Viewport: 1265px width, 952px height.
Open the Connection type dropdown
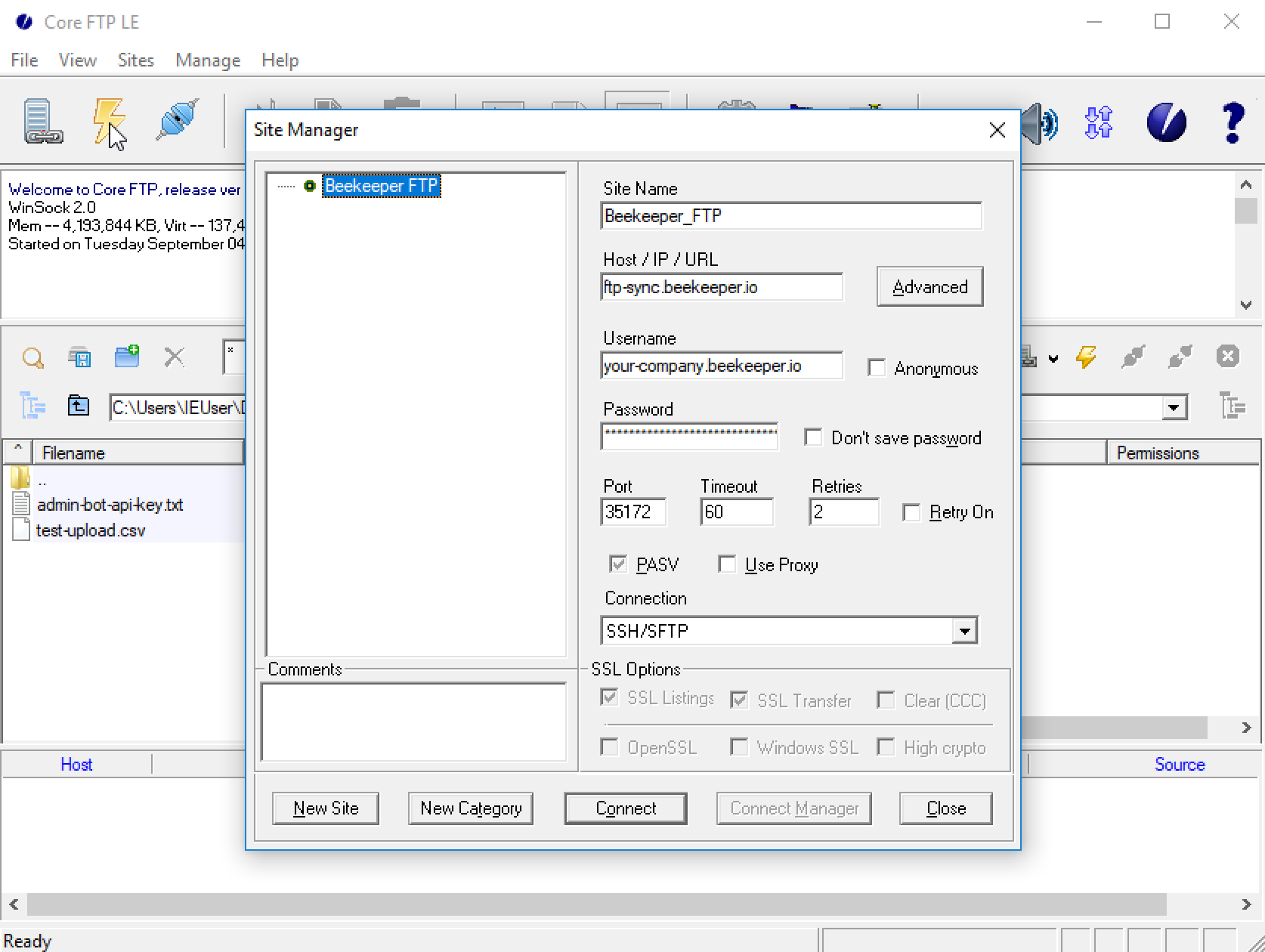pyautogui.click(x=964, y=631)
